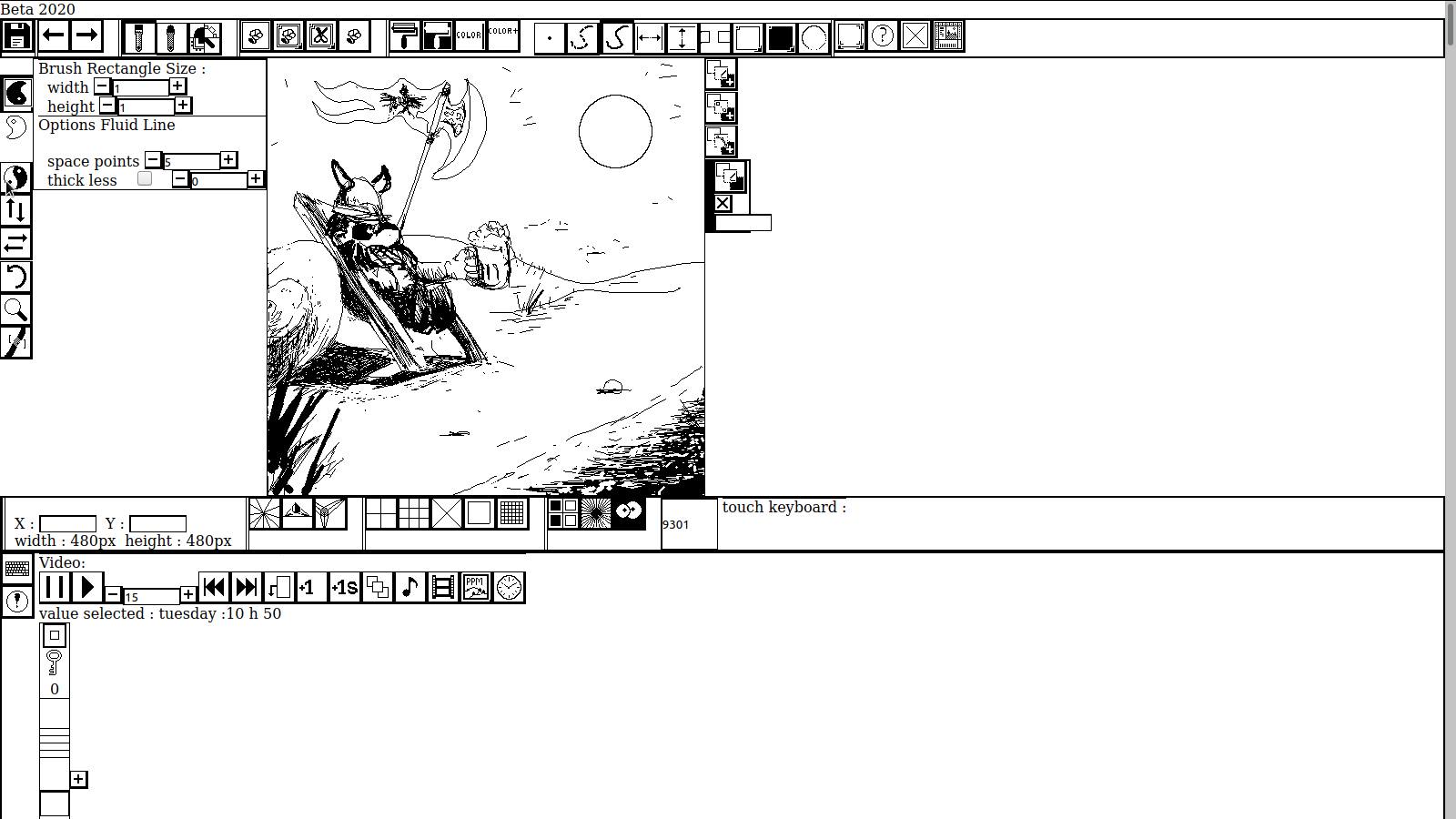Click the clock icon in the Video toolbar
1456x819 pixels.
pyautogui.click(x=508, y=587)
